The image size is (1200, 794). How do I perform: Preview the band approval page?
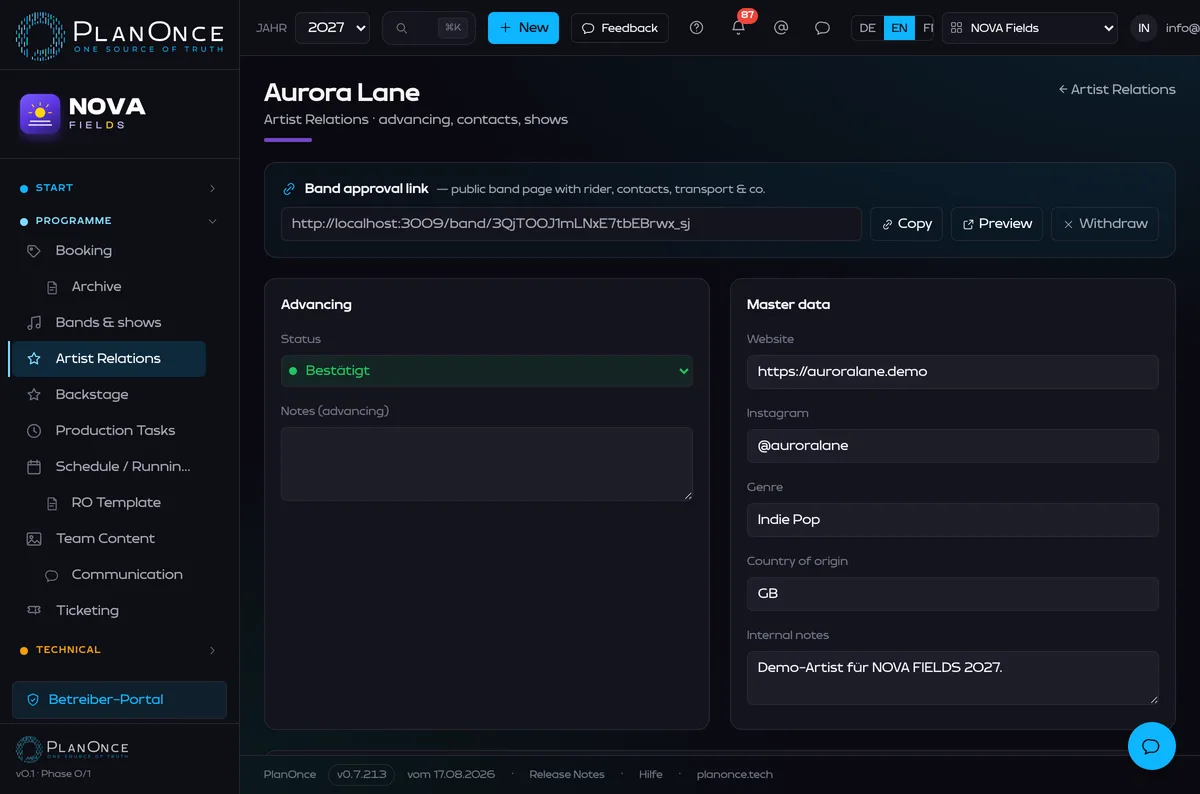coord(997,224)
